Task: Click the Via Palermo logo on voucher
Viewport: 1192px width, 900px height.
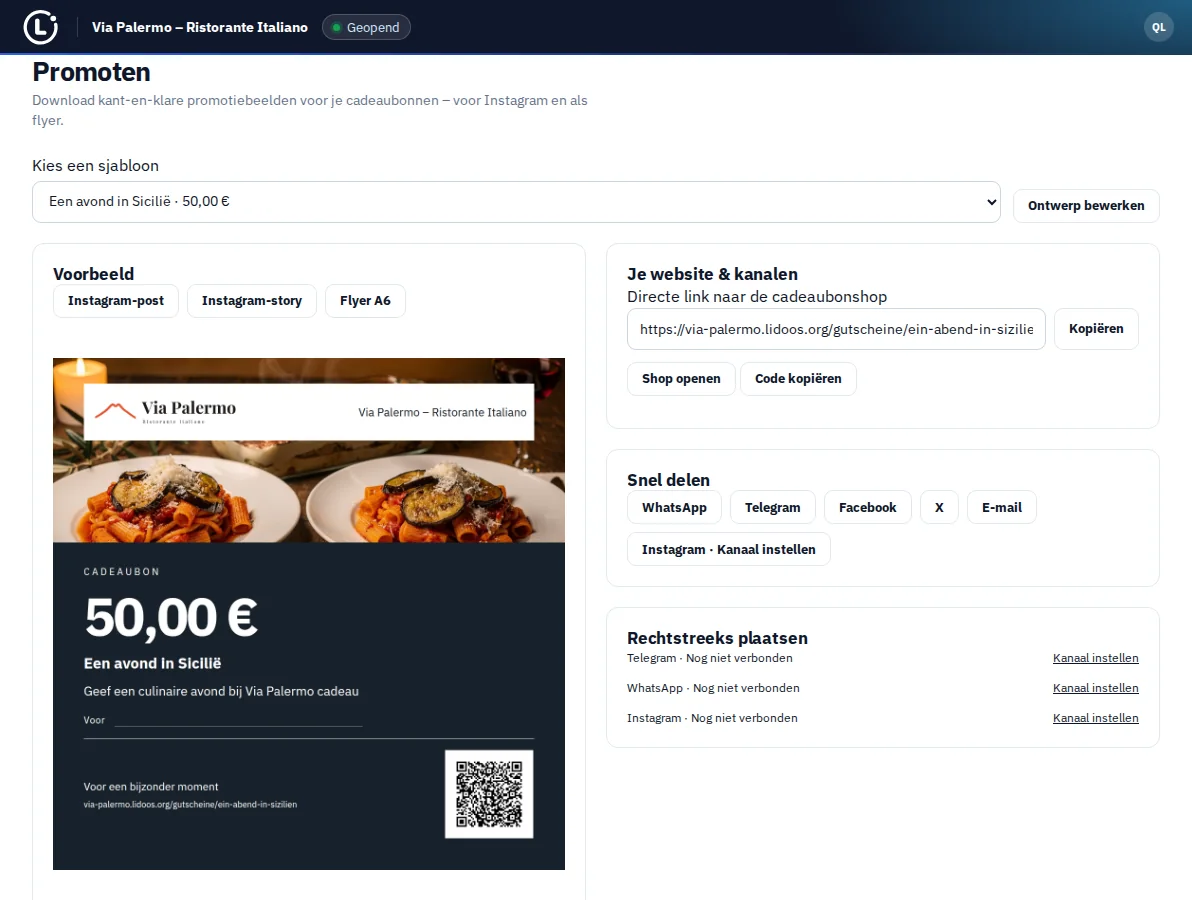Action: [166, 410]
